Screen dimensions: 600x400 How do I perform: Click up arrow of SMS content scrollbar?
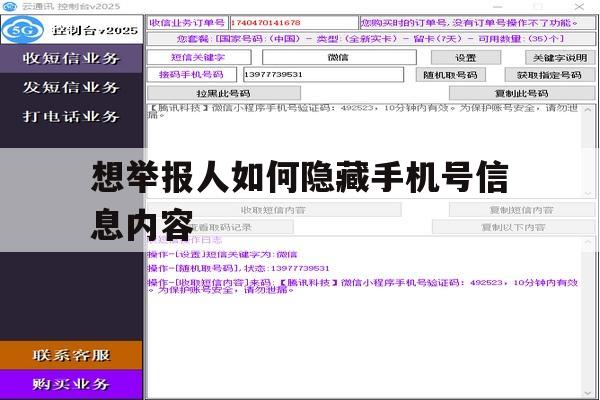coord(588,110)
